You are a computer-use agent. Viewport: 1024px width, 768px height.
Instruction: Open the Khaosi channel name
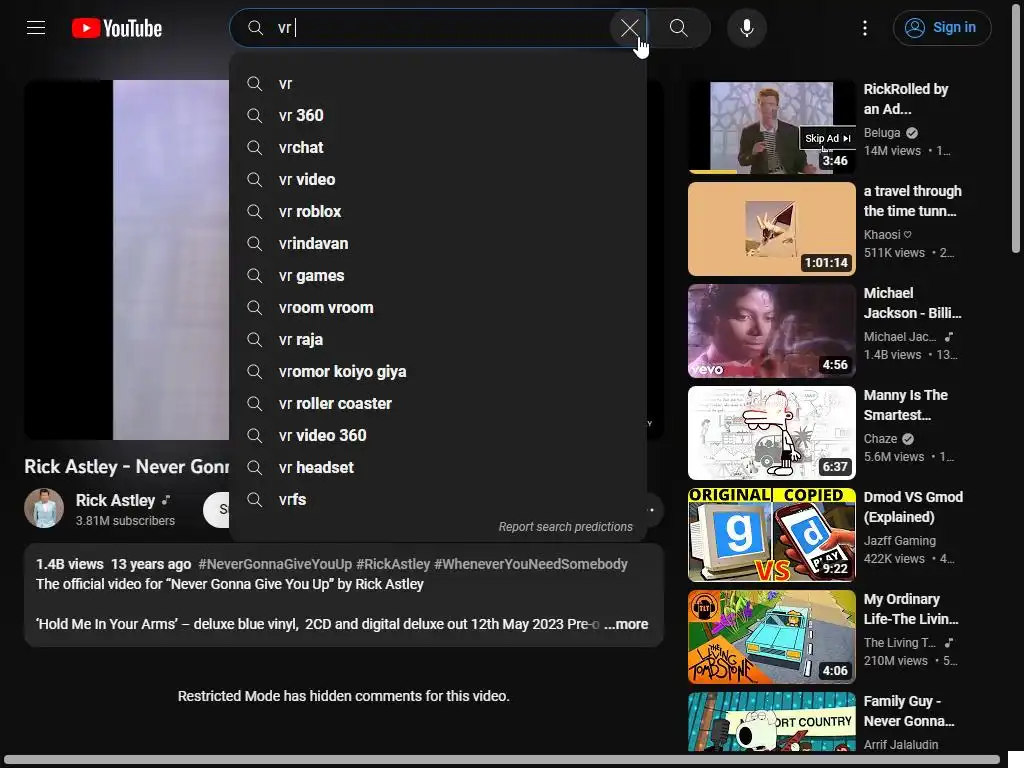tap(882, 234)
